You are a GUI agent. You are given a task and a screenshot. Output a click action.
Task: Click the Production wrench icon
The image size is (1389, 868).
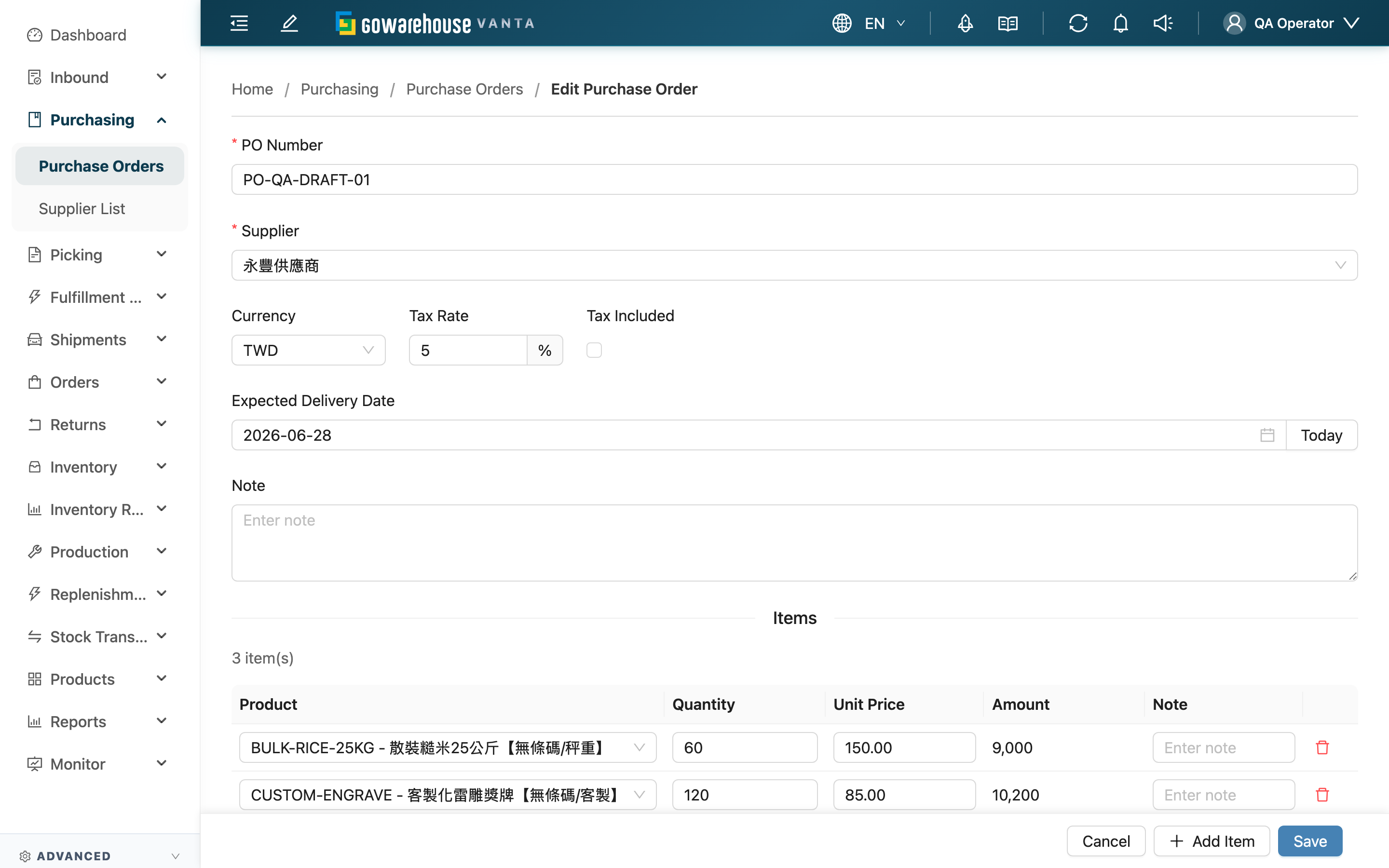click(34, 552)
